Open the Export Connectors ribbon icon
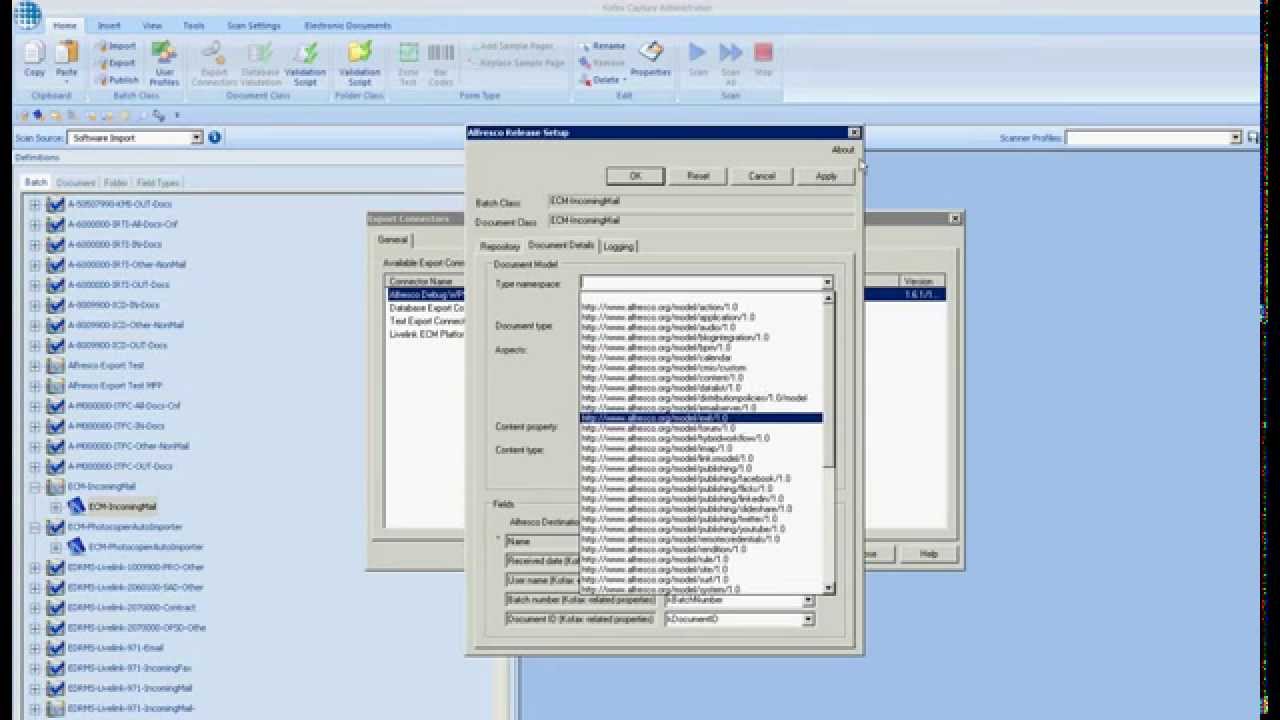Screen dimensions: 1280x720 [214, 63]
